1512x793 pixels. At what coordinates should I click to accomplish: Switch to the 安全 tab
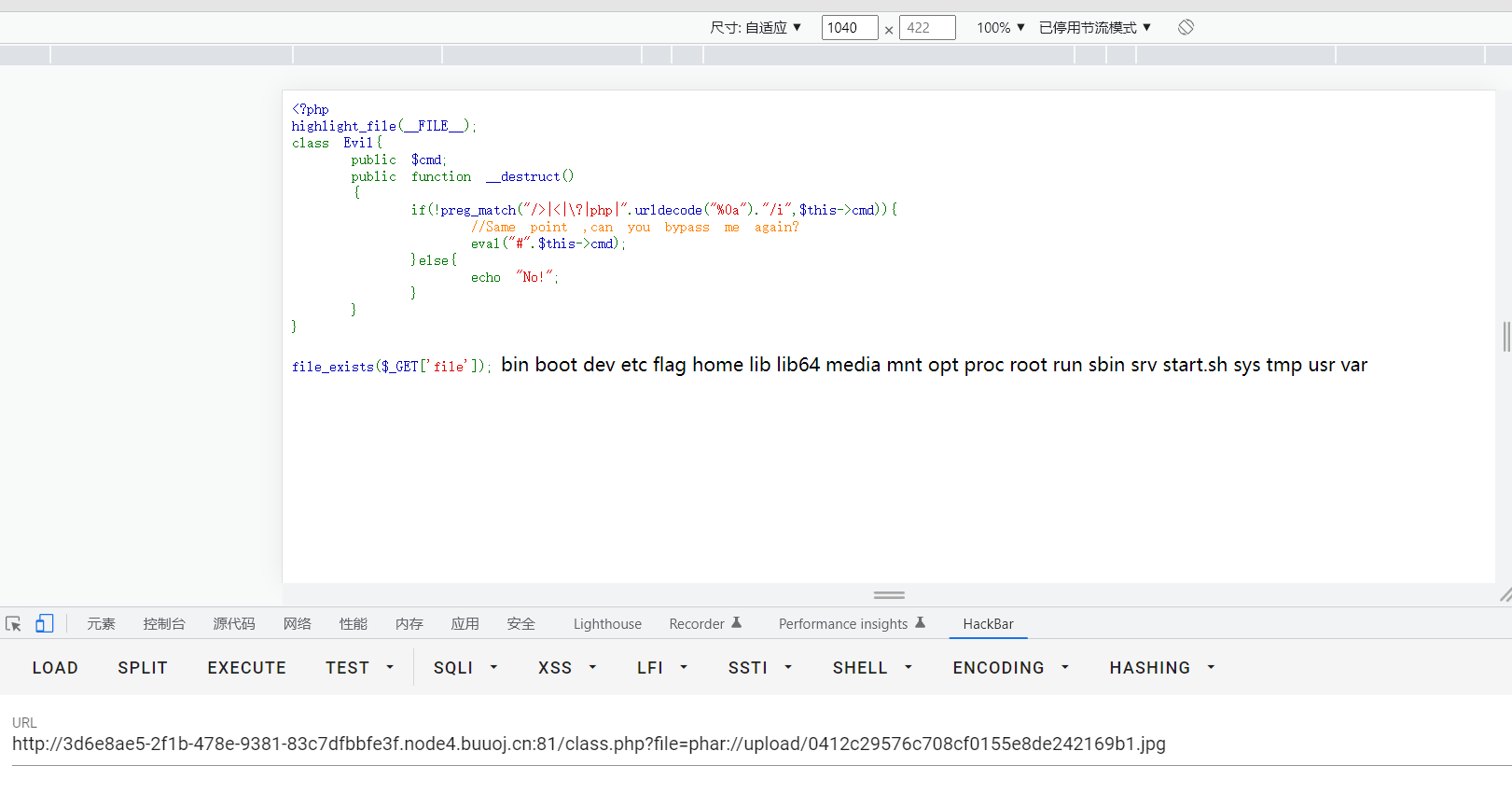[521, 624]
